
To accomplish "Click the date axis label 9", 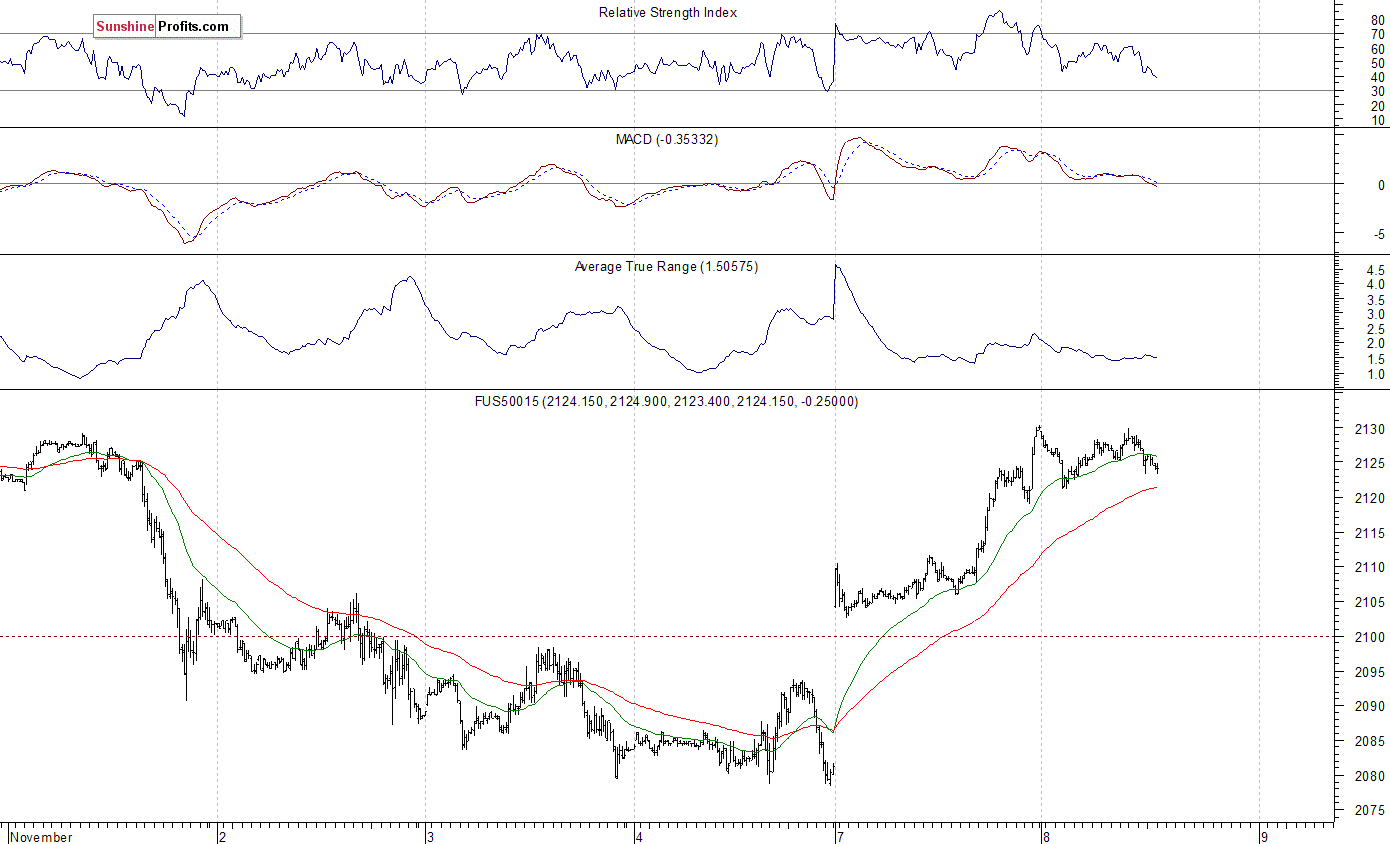I will coord(1264,837).
